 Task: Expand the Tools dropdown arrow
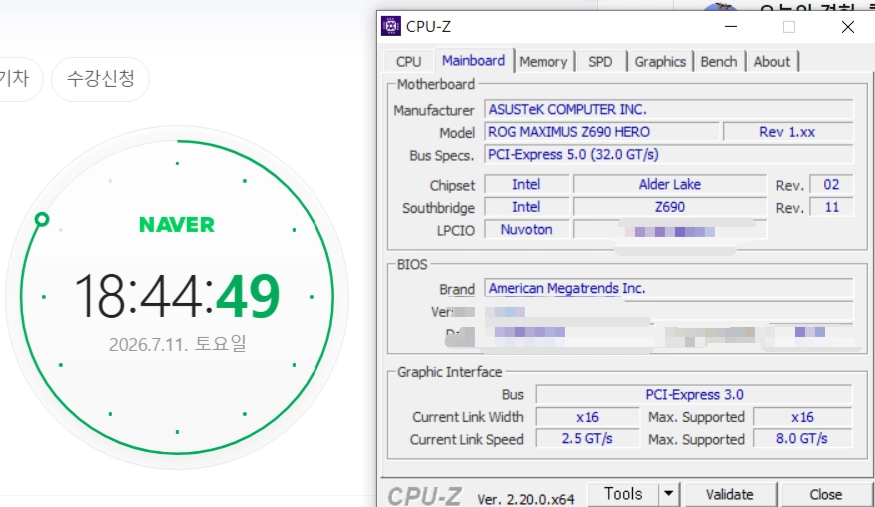[x=669, y=494]
